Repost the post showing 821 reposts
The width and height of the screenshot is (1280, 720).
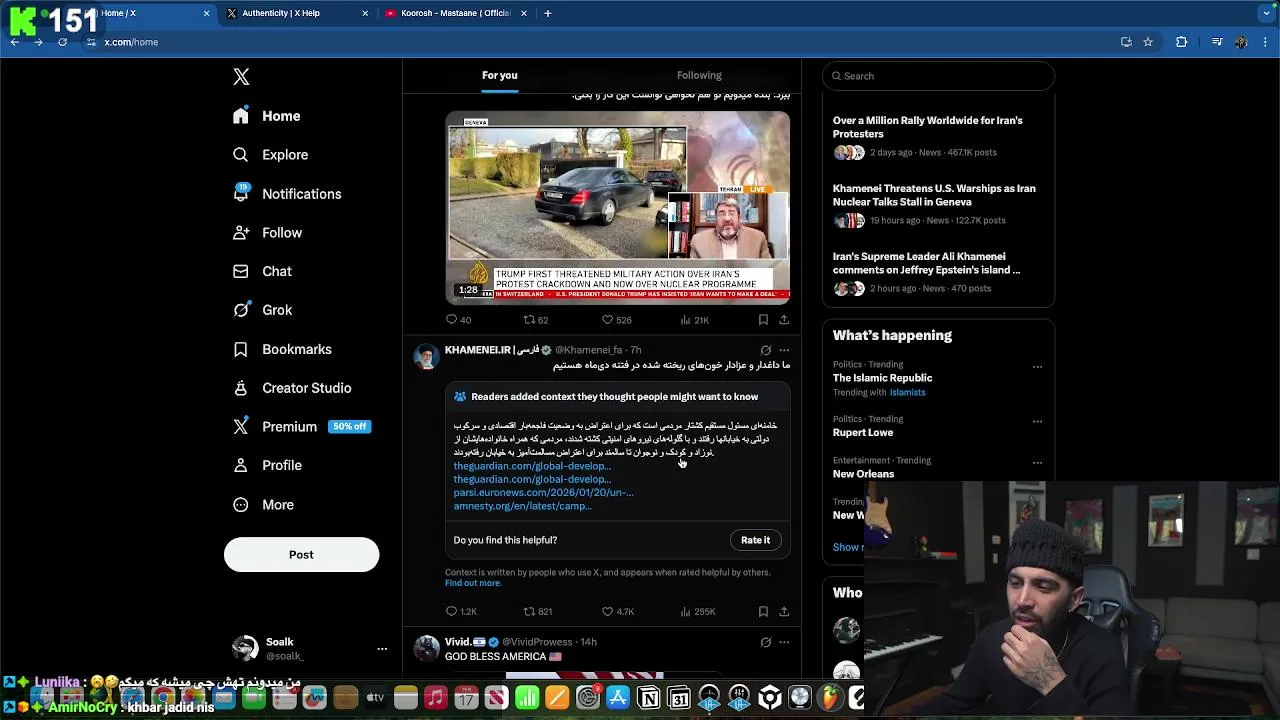538,611
